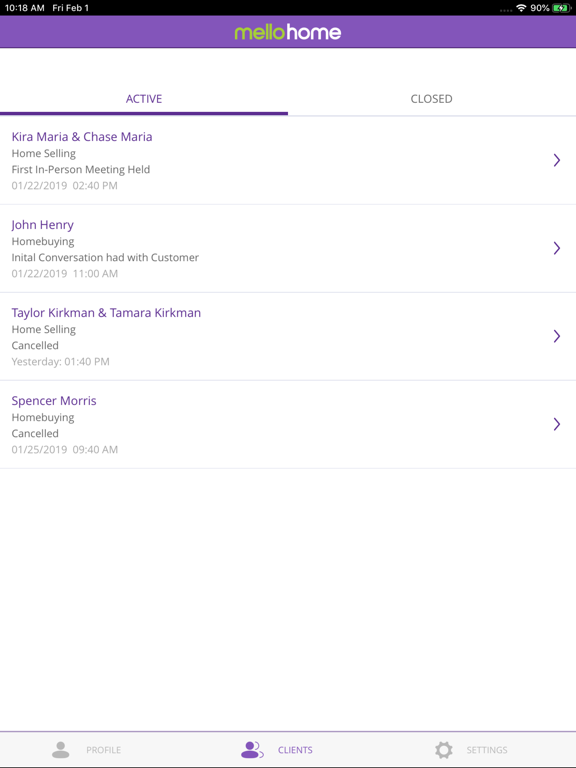Check the Wi-Fi status icon
Screen dimensions: 576x768
pyautogui.click(x=521, y=8)
